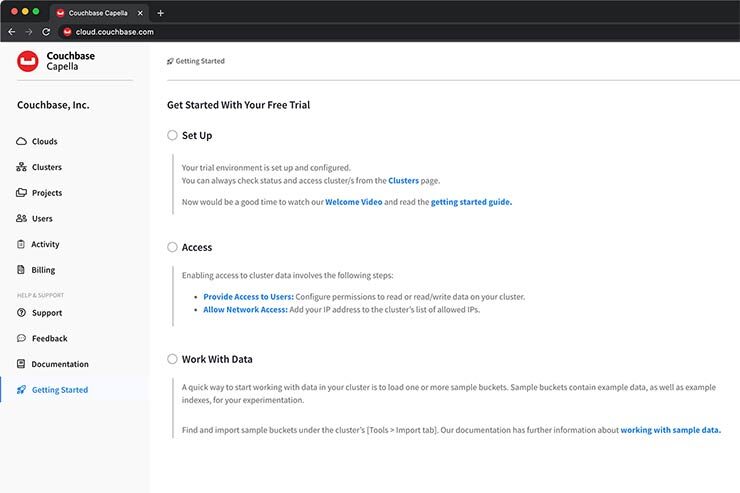The image size is (740, 493).
Task: Click the Couchbase Capella logo
Action: click(28, 62)
